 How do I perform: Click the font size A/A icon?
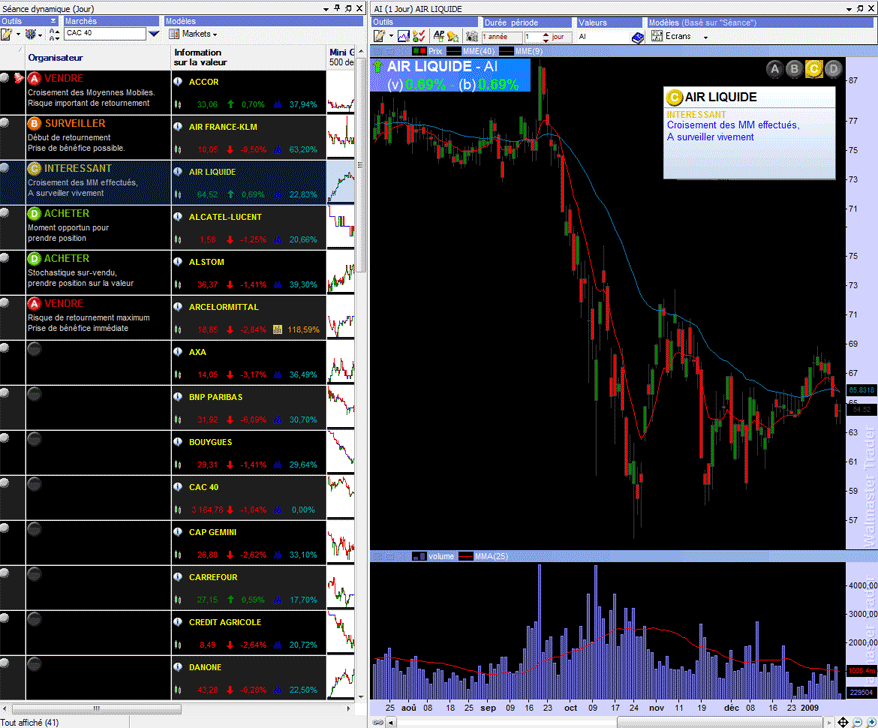54,34
